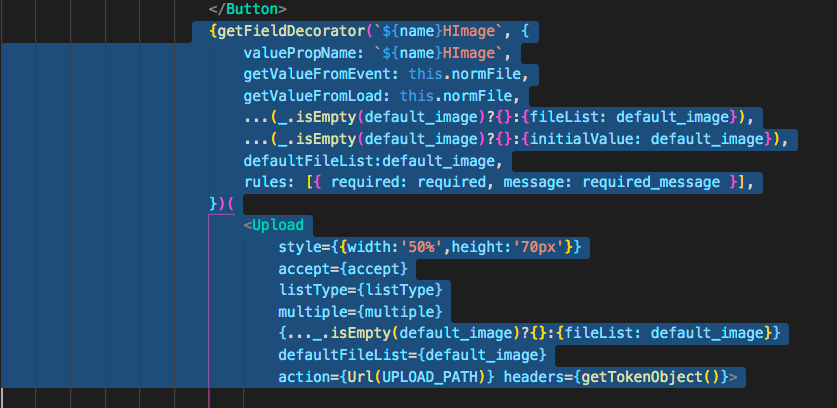This screenshot has width=837, height=408.
Task: Click action={Url(UPLOAD_PATH)} attribute
Action: (386, 377)
